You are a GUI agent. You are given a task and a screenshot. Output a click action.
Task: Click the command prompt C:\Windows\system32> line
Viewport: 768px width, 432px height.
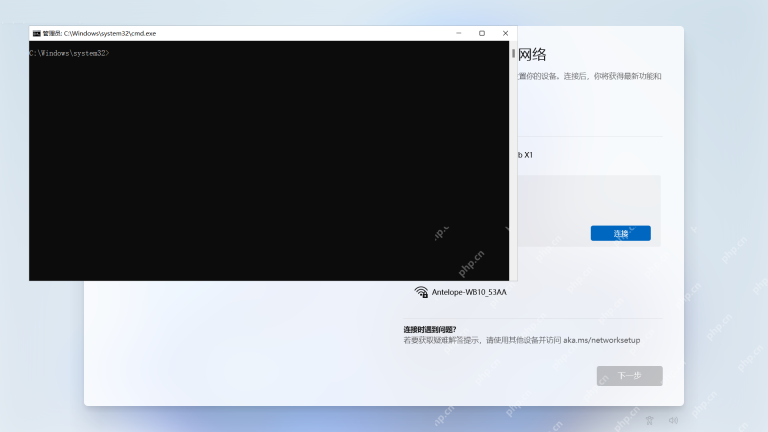click(69, 53)
